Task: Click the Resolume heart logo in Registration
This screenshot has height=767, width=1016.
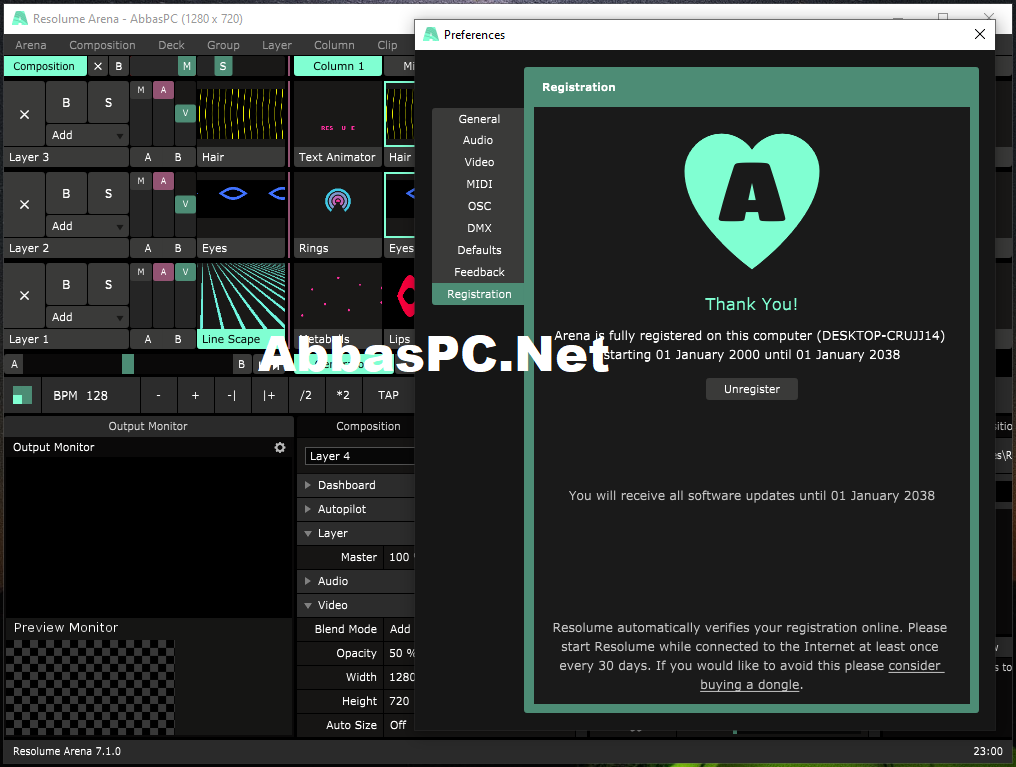Action: [752, 201]
